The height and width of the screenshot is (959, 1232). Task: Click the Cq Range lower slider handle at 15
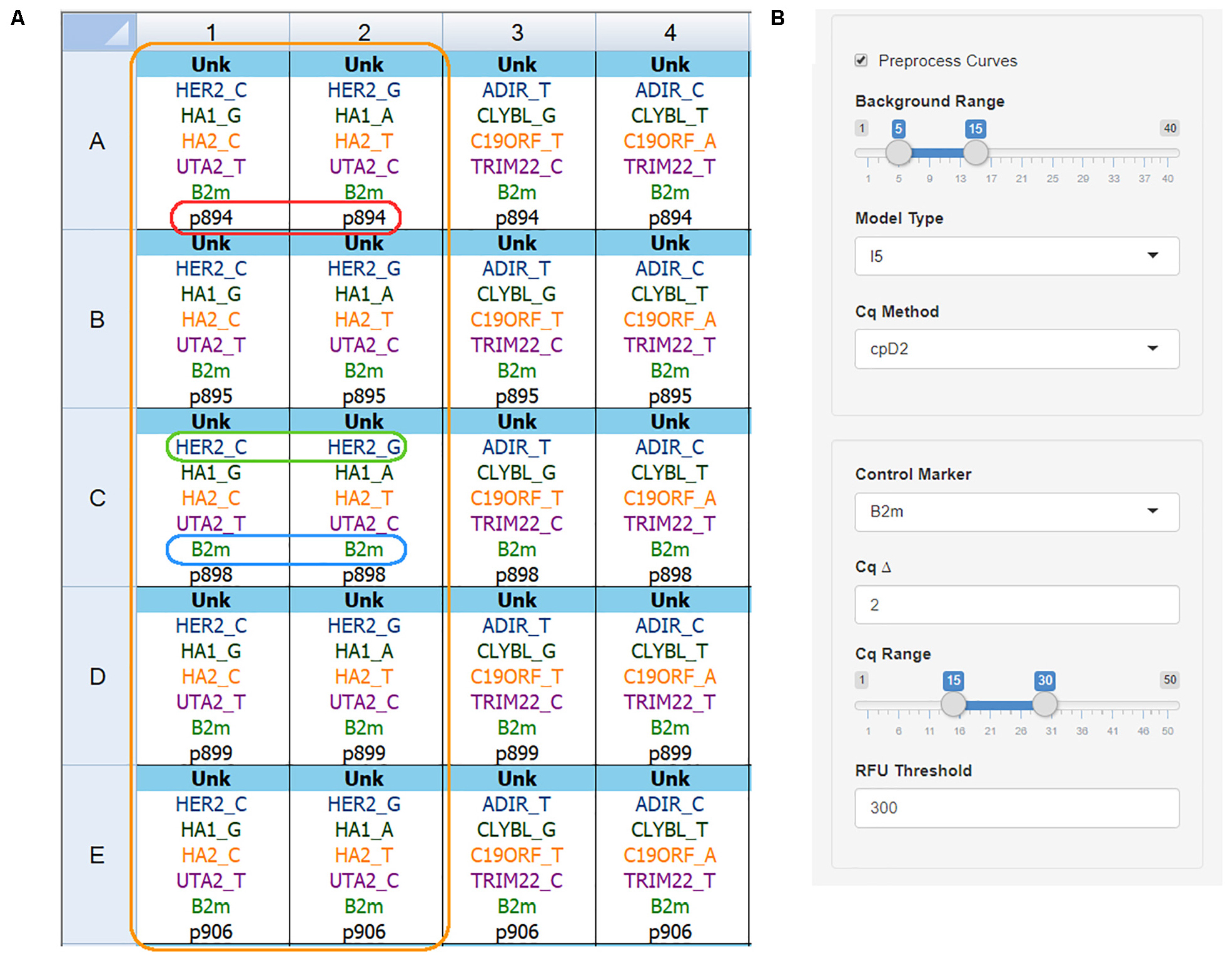tap(953, 705)
